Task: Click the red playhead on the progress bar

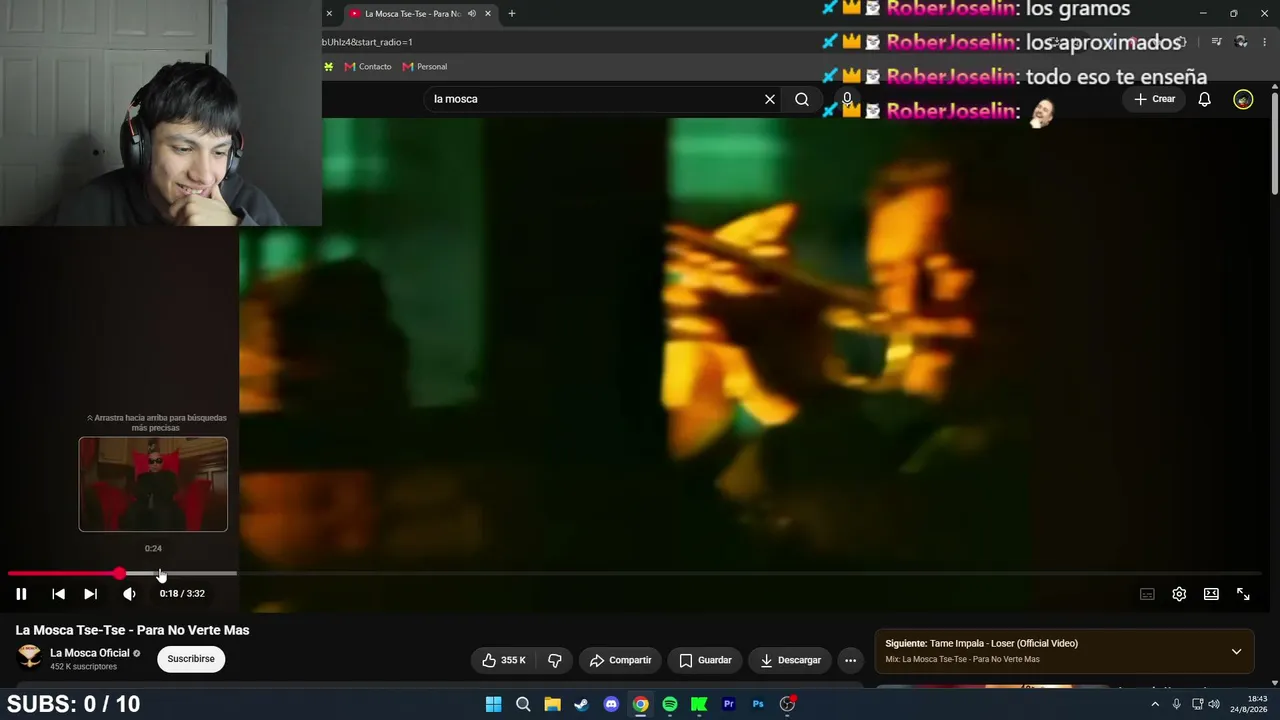Action: point(119,573)
